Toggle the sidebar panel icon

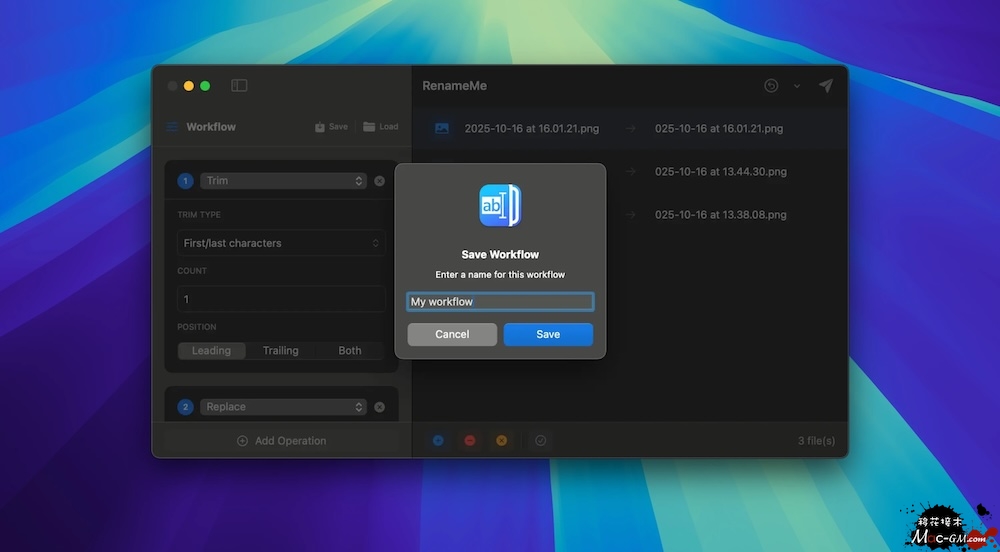[x=239, y=86]
